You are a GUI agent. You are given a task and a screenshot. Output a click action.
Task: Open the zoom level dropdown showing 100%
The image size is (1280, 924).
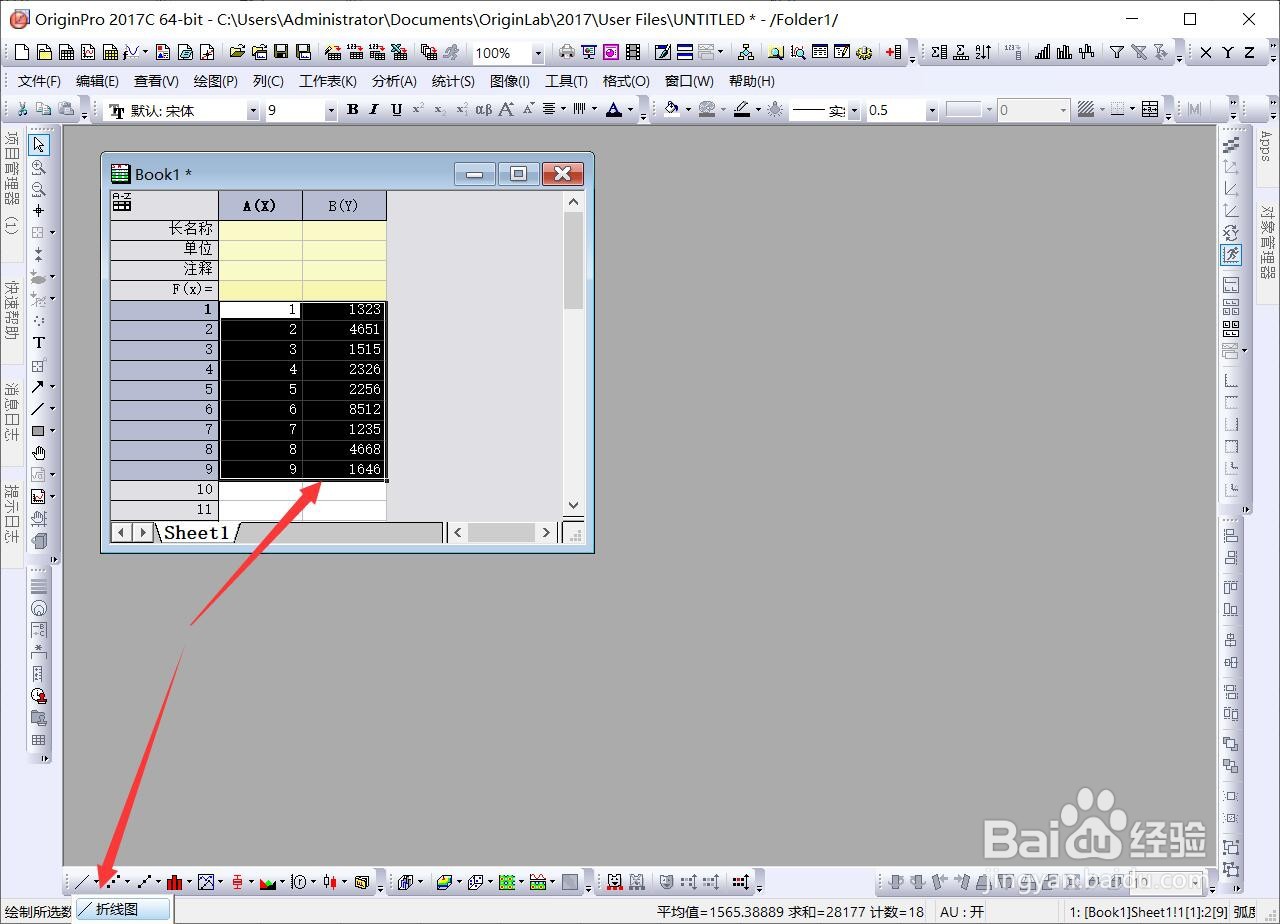(538, 54)
